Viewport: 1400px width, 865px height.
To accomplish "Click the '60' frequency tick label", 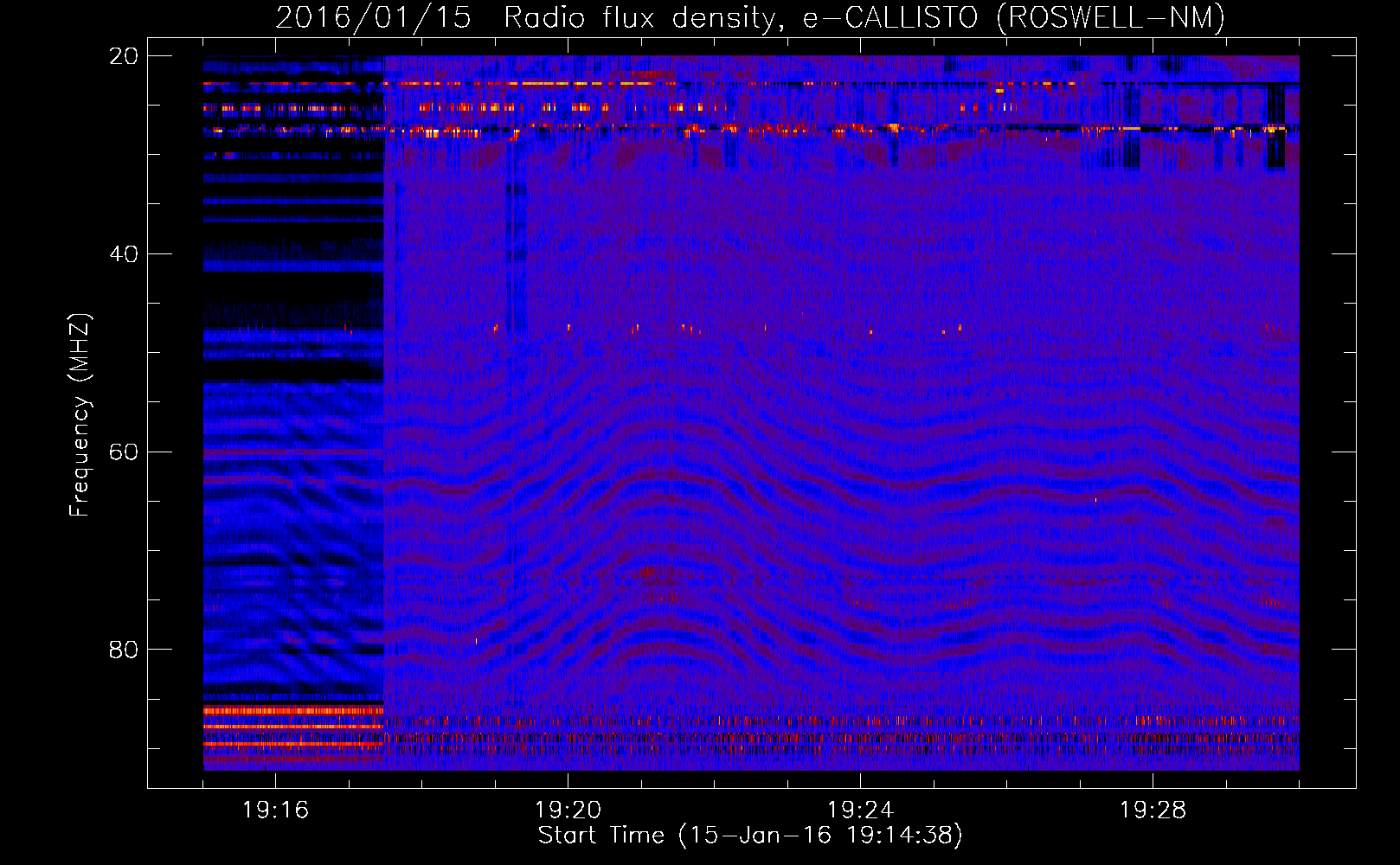I will [x=124, y=452].
